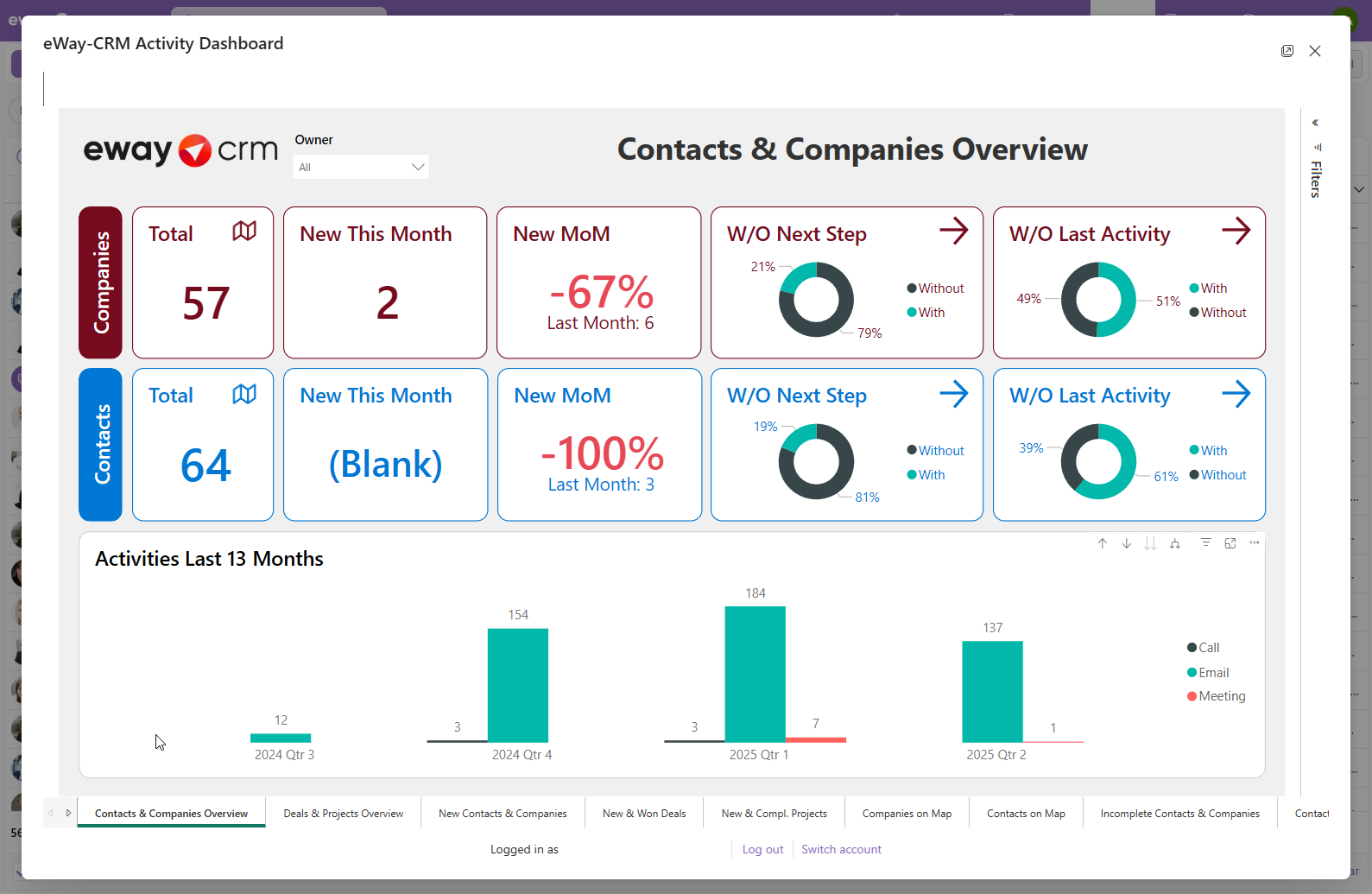The image size is (1372, 894).
Task: Go to next level in hierarchy icon
Action: (x=1150, y=543)
